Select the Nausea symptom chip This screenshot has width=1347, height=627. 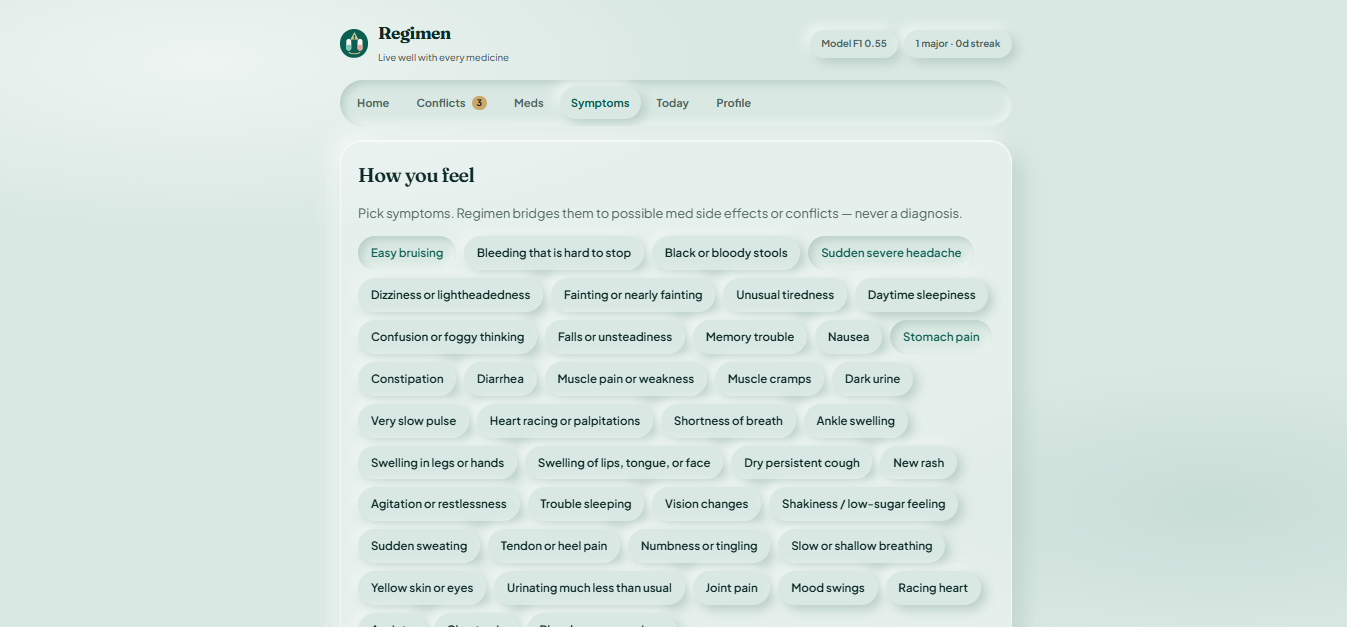click(848, 337)
